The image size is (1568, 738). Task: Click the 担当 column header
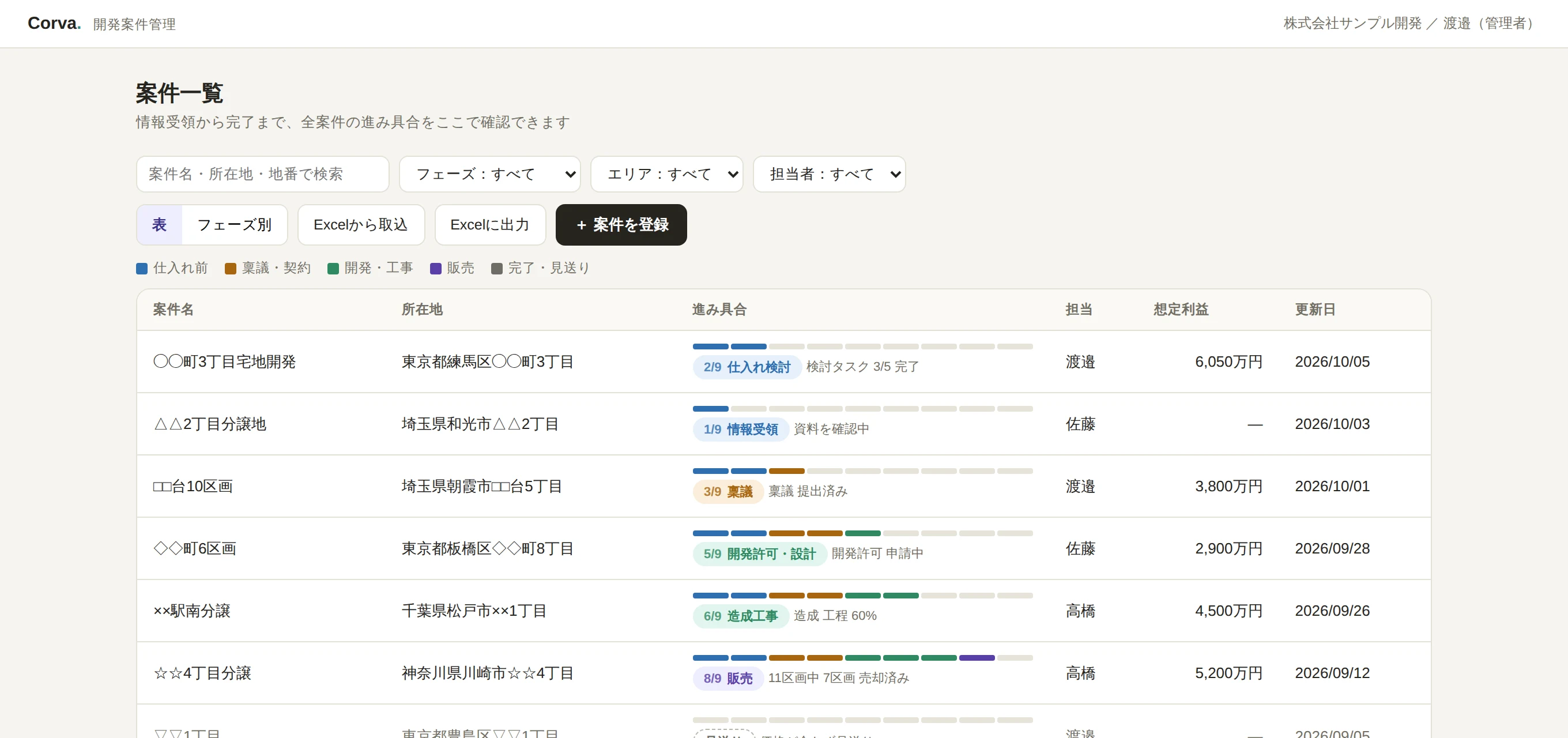(x=1079, y=310)
